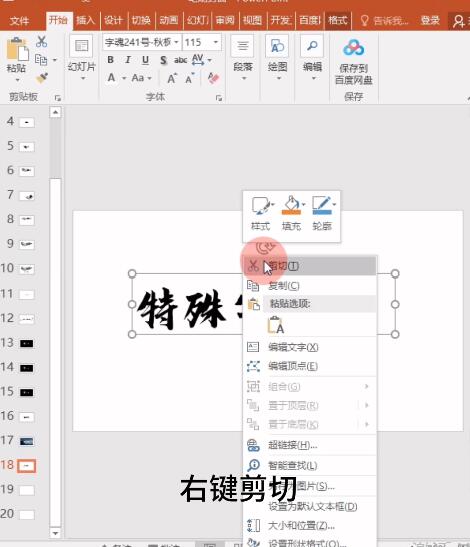Clear all formatting eraser icon
Viewport: 470px width, 547px height.
[213, 78]
